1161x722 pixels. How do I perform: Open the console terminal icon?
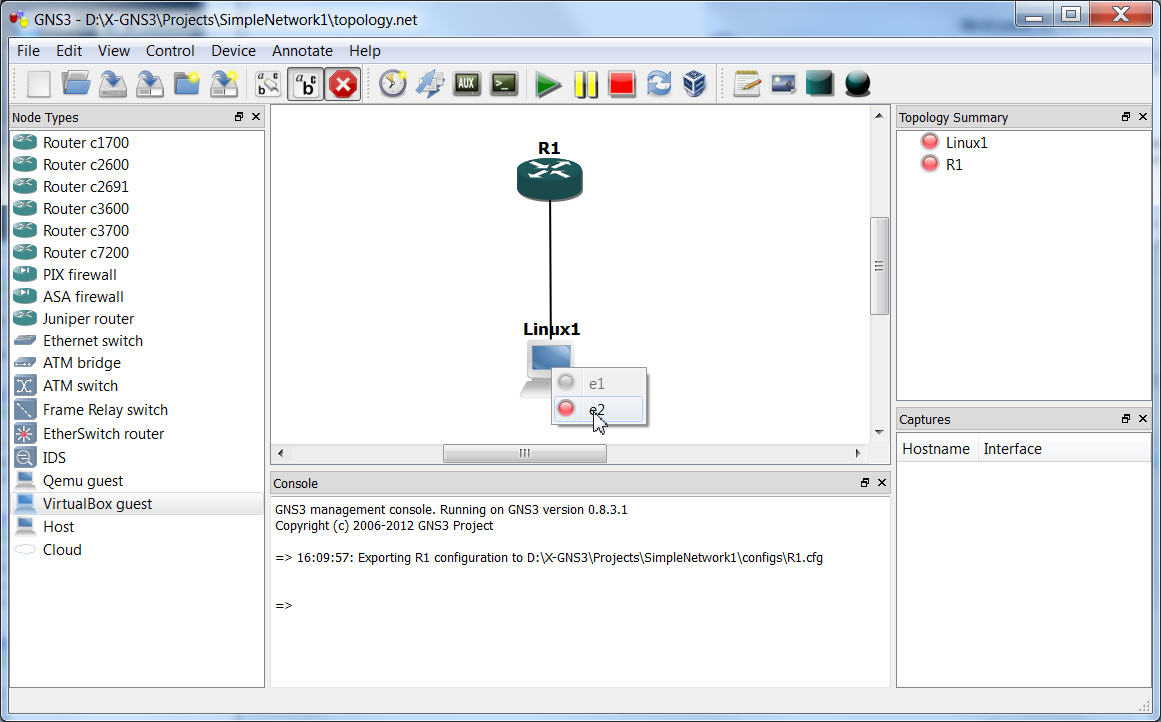pyautogui.click(x=504, y=84)
